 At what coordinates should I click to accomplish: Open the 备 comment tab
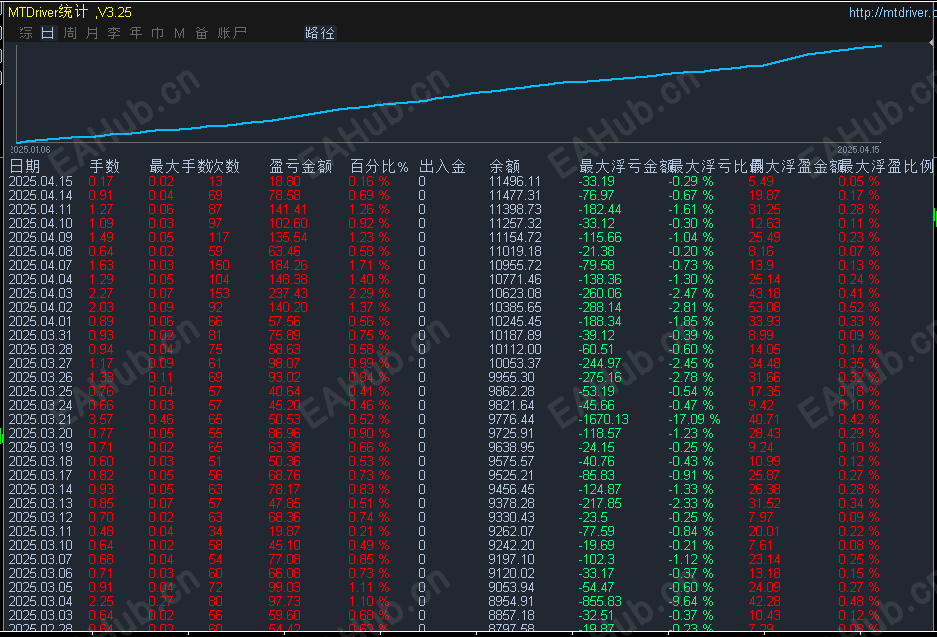(x=201, y=33)
